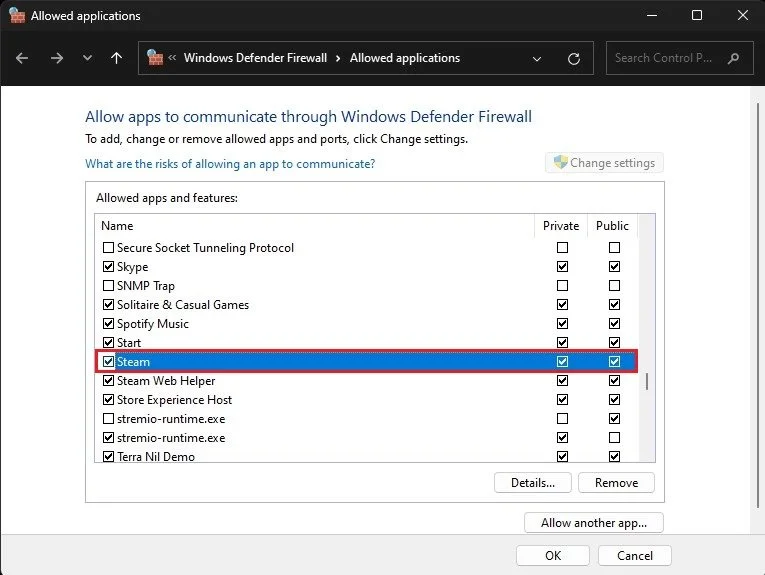Refresh the Allowed applications page
Screen dimensions: 765x575
coord(574,59)
